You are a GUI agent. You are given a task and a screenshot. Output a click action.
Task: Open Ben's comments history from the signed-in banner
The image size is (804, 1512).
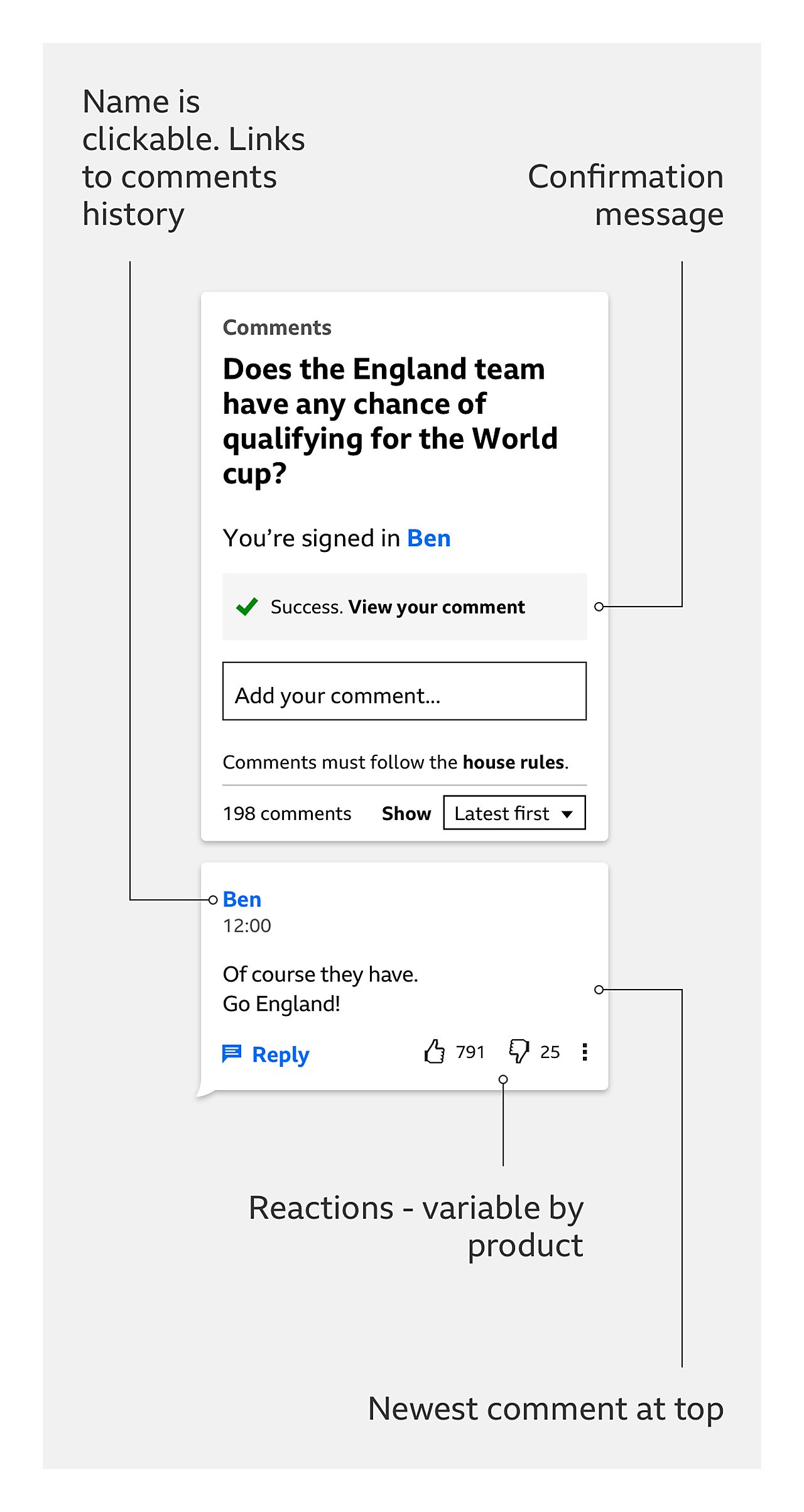tap(428, 538)
